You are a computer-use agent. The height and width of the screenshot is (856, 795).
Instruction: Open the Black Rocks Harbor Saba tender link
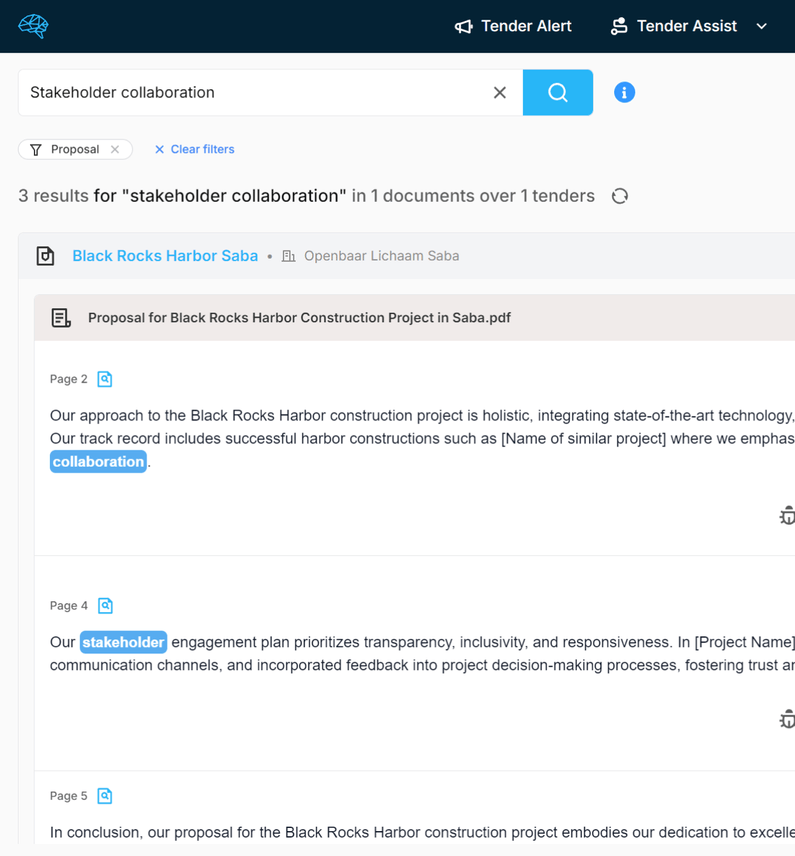click(x=165, y=256)
